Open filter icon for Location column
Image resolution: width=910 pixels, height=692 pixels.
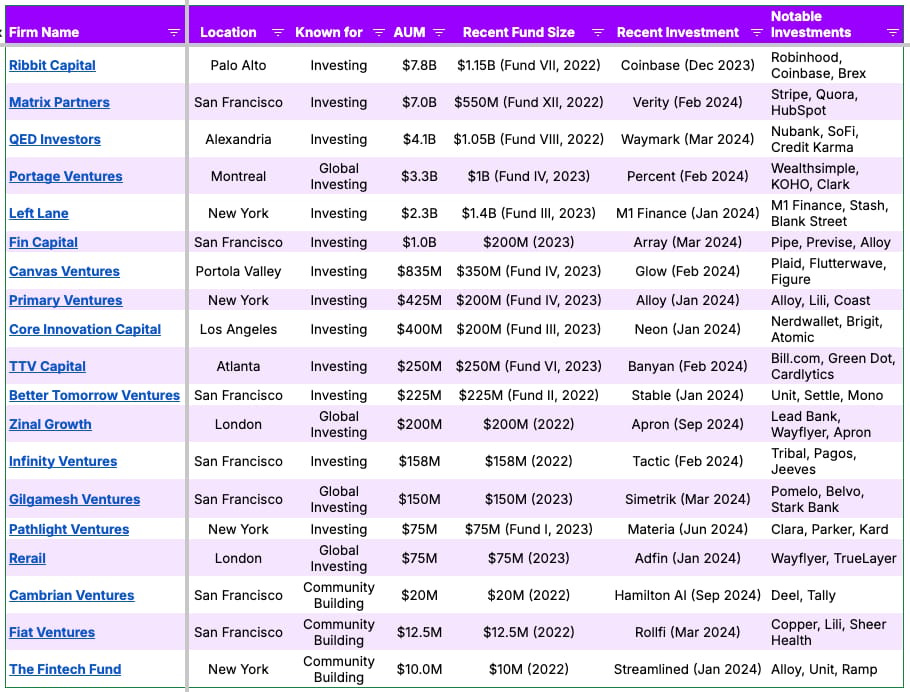tap(278, 33)
